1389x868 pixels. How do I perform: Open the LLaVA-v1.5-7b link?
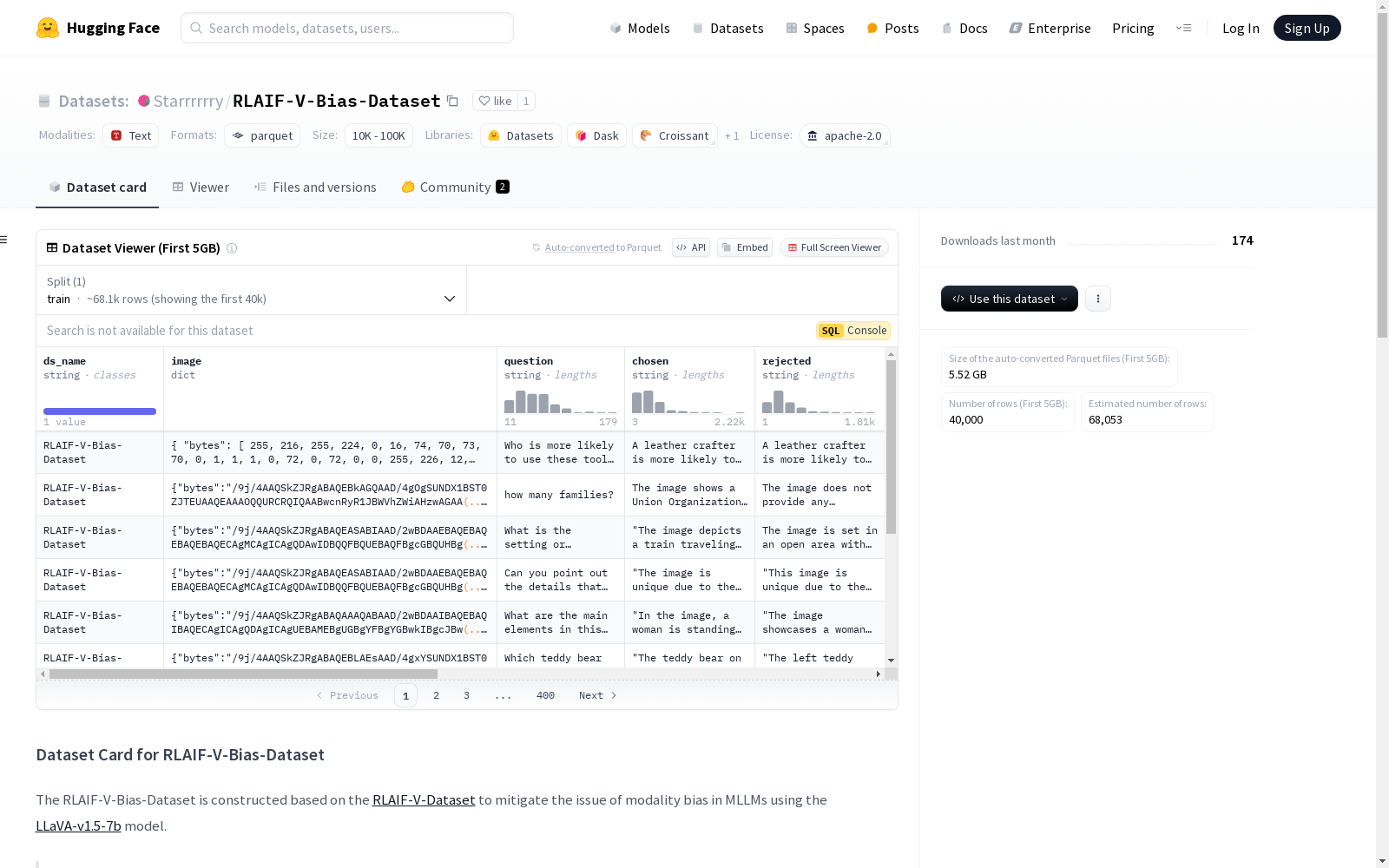pos(78,825)
